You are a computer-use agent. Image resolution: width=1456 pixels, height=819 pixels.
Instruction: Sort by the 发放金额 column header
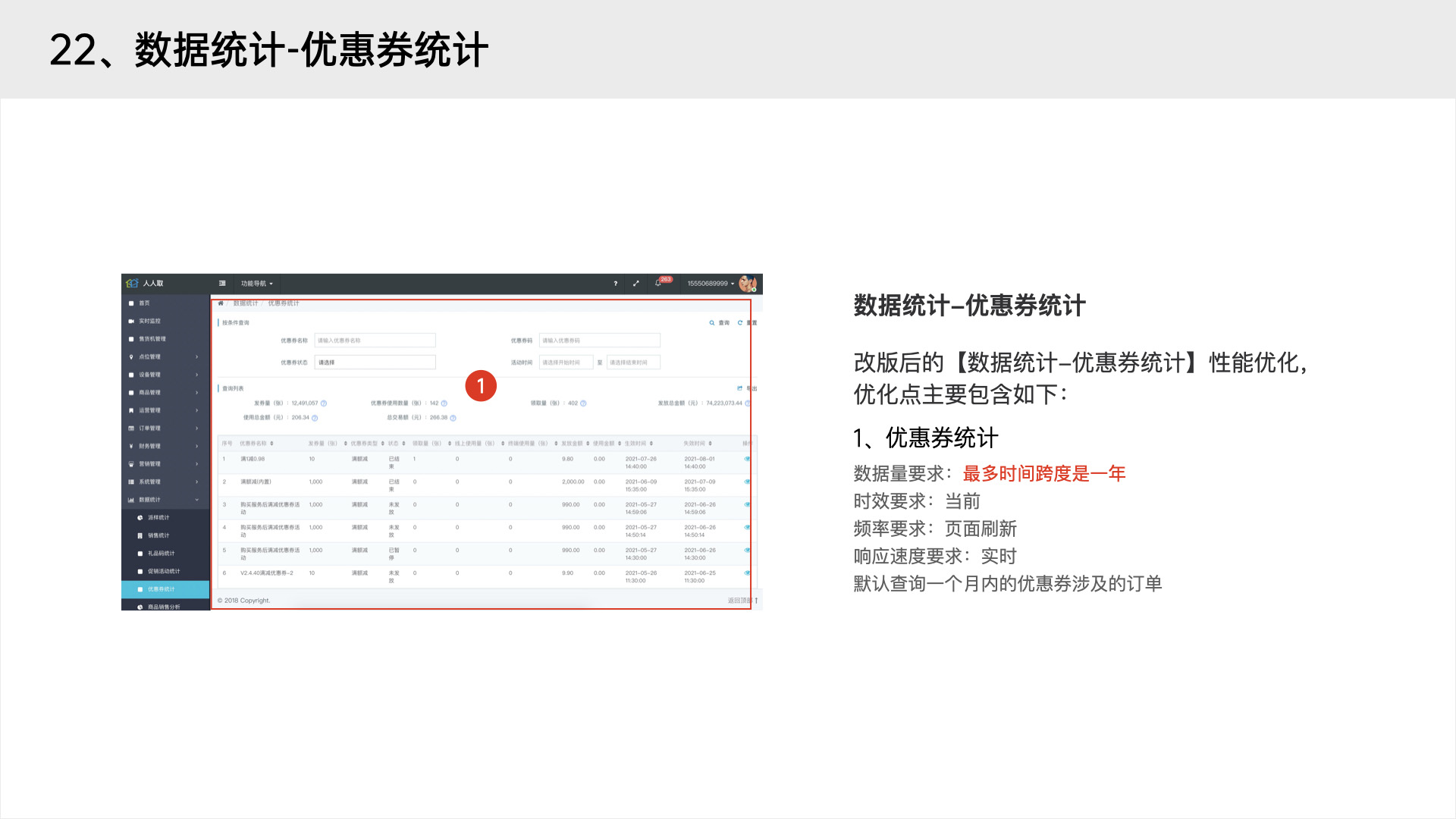(x=576, y=444)
